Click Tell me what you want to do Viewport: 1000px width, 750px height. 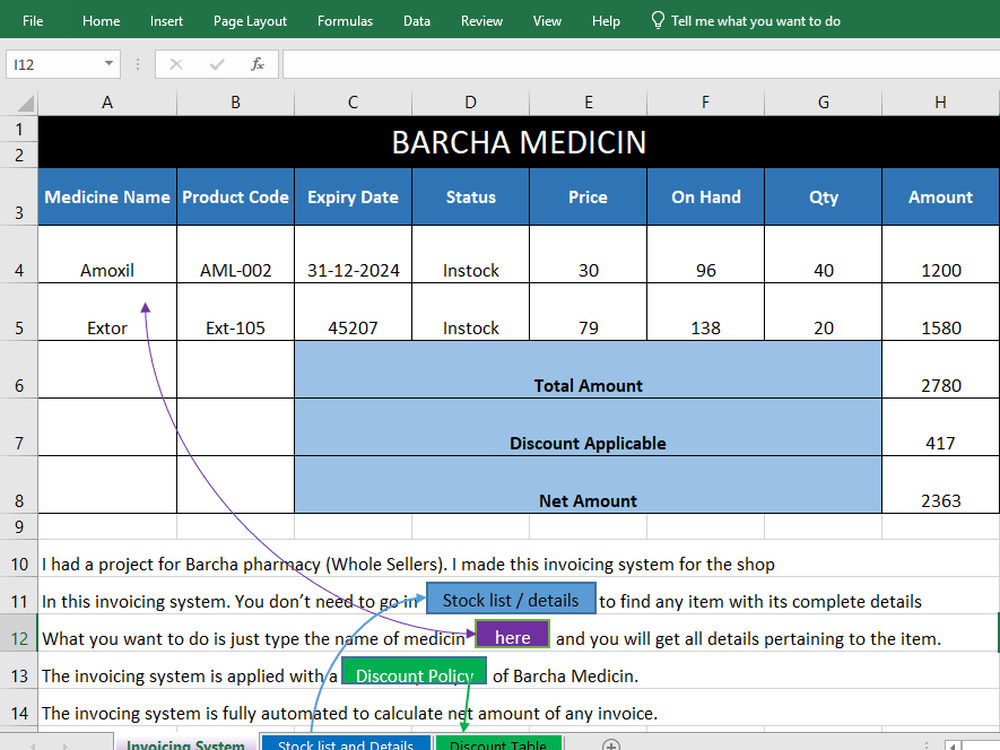(x=756, y=21)
